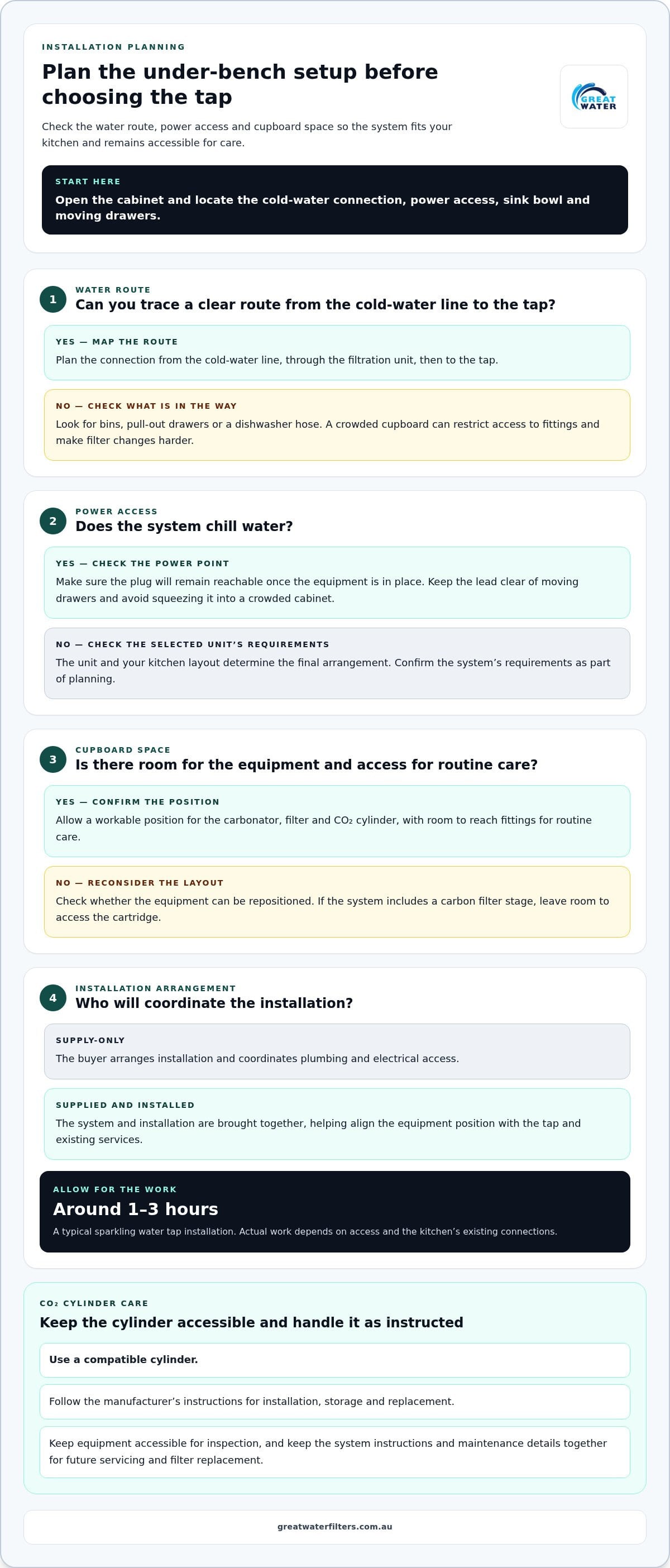Click the 'Does the system chill water?' heading
The image size is (670, 1568).
pos(184,527)
